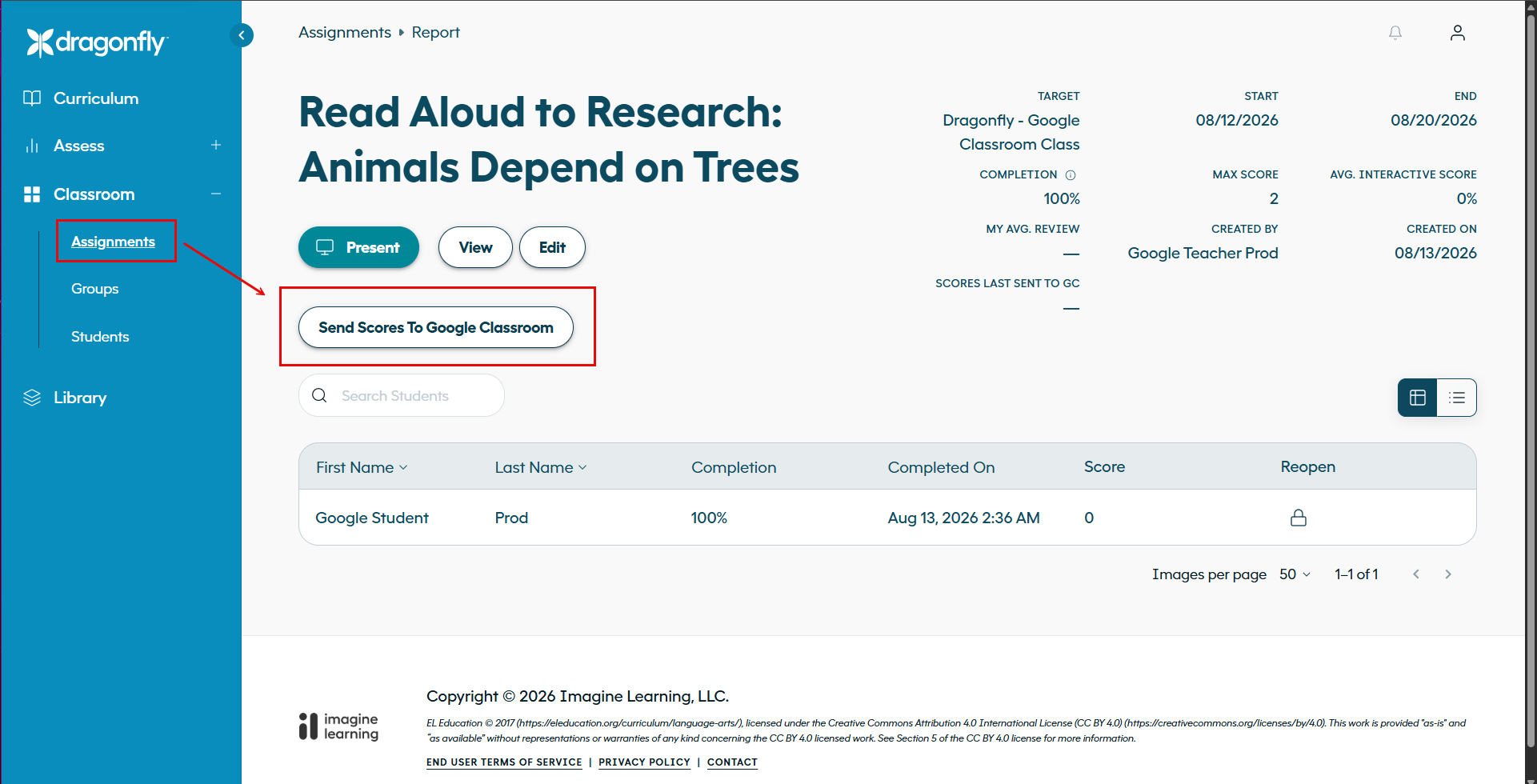Click the Avg. Interactive Score 0% value
Image resolution: width=1537 pixels, height=784 pixels.
1467,198
